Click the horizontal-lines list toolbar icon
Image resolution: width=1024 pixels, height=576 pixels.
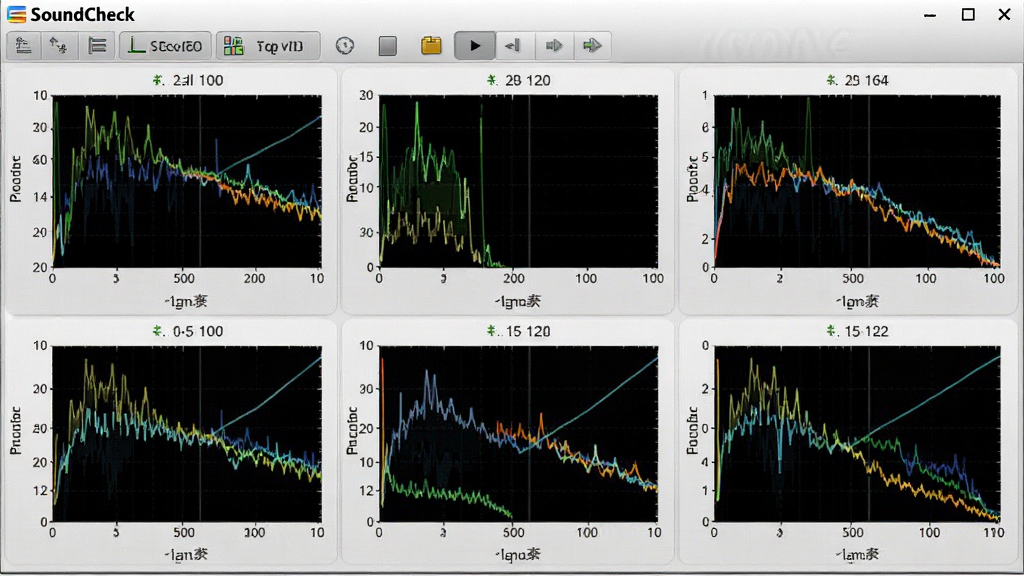[x=97, y=46]
